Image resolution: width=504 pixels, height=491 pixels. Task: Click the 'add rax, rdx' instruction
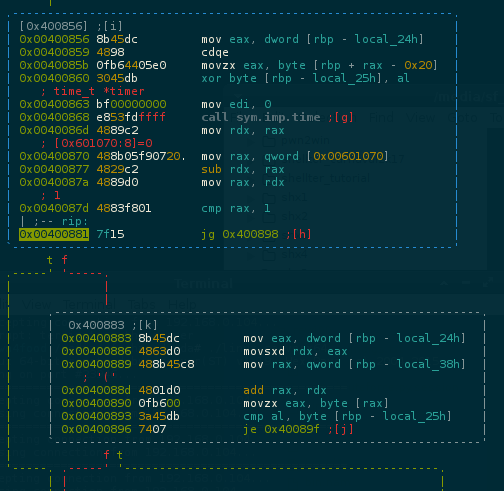coord(285,390)
